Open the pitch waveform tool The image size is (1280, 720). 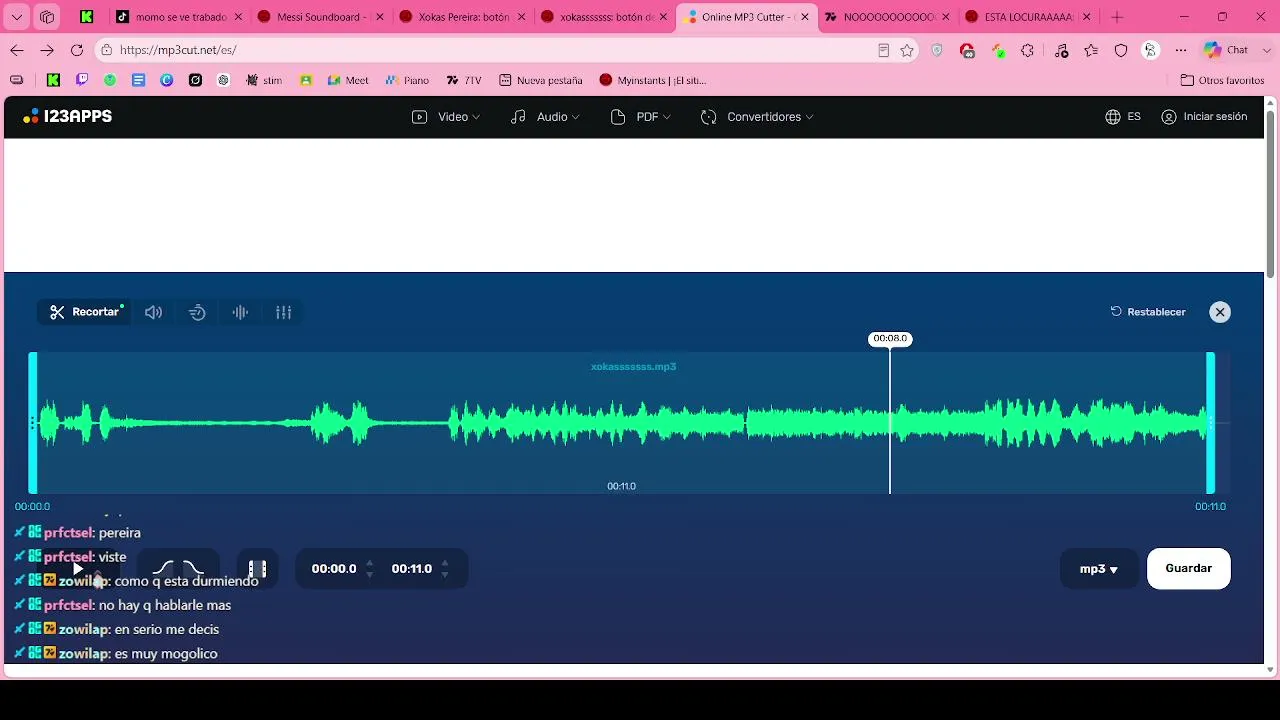(x=240, y=312)
